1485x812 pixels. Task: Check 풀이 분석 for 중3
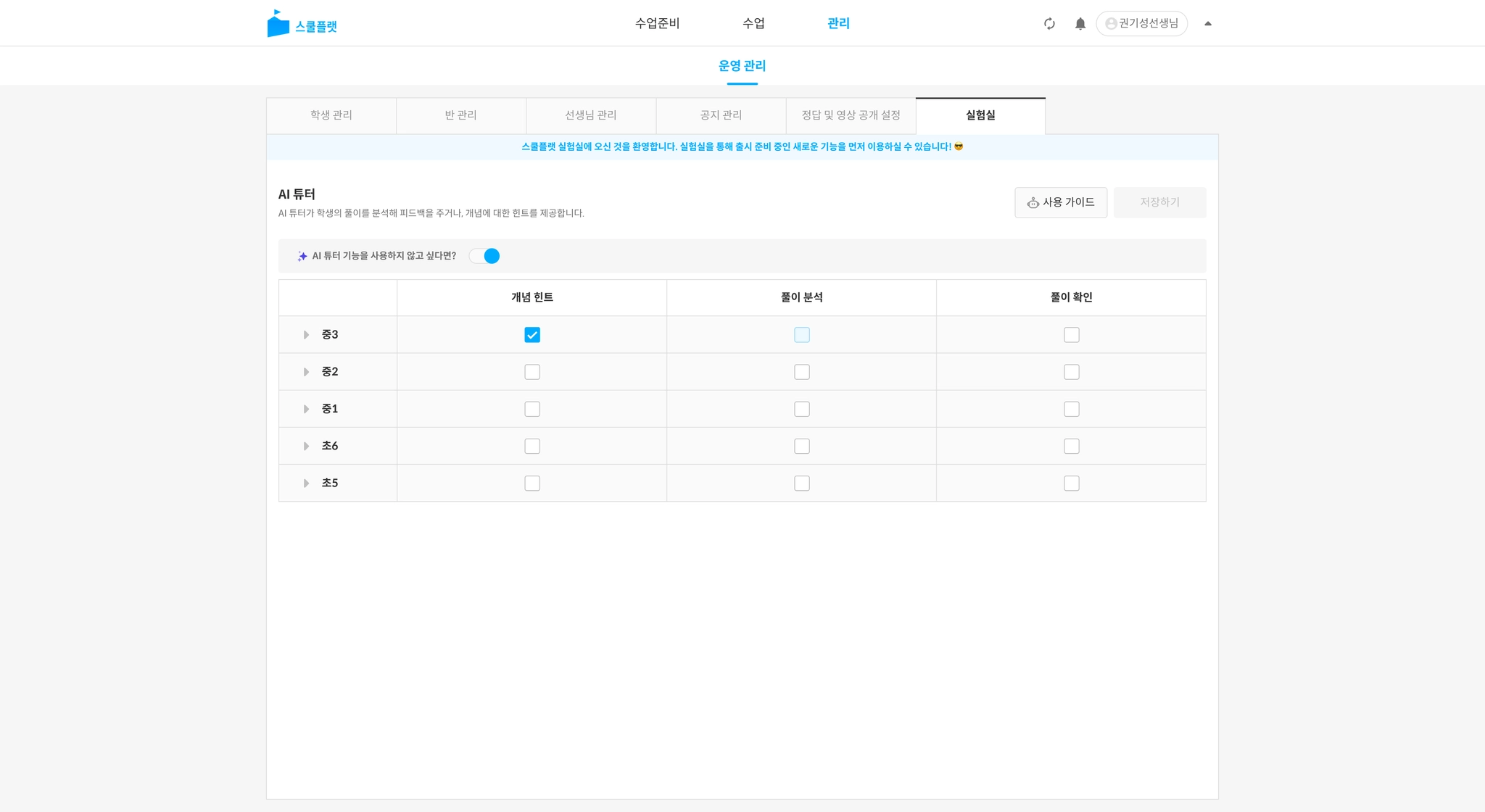coord(801,335)
